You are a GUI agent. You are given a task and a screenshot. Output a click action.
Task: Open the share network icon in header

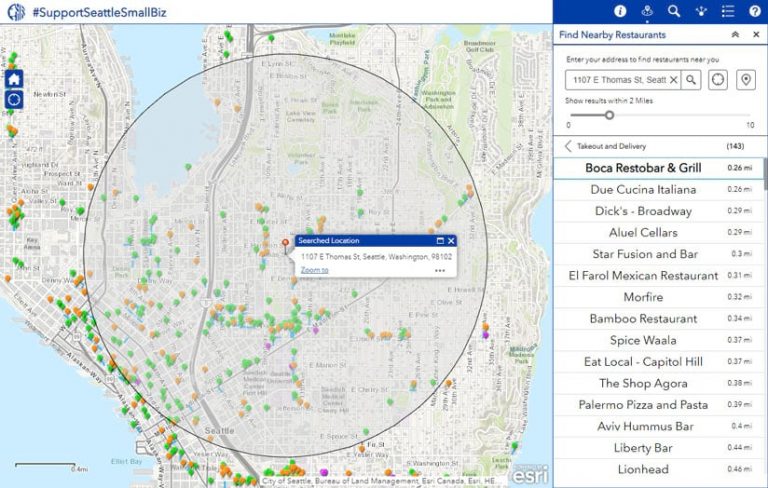tap(701, 11)
